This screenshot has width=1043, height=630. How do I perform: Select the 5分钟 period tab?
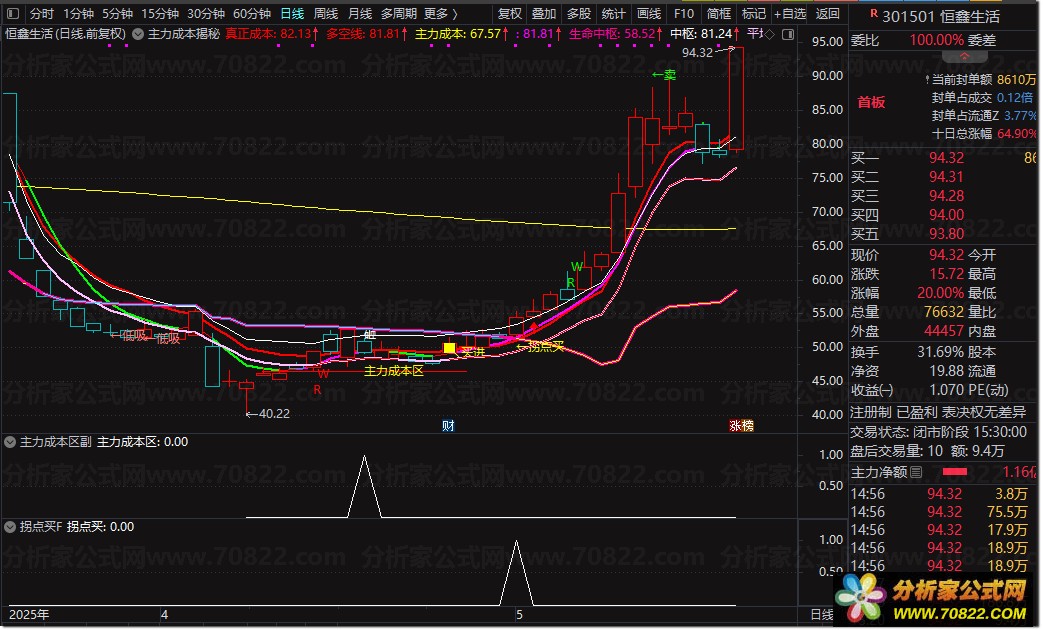(117, 13)
